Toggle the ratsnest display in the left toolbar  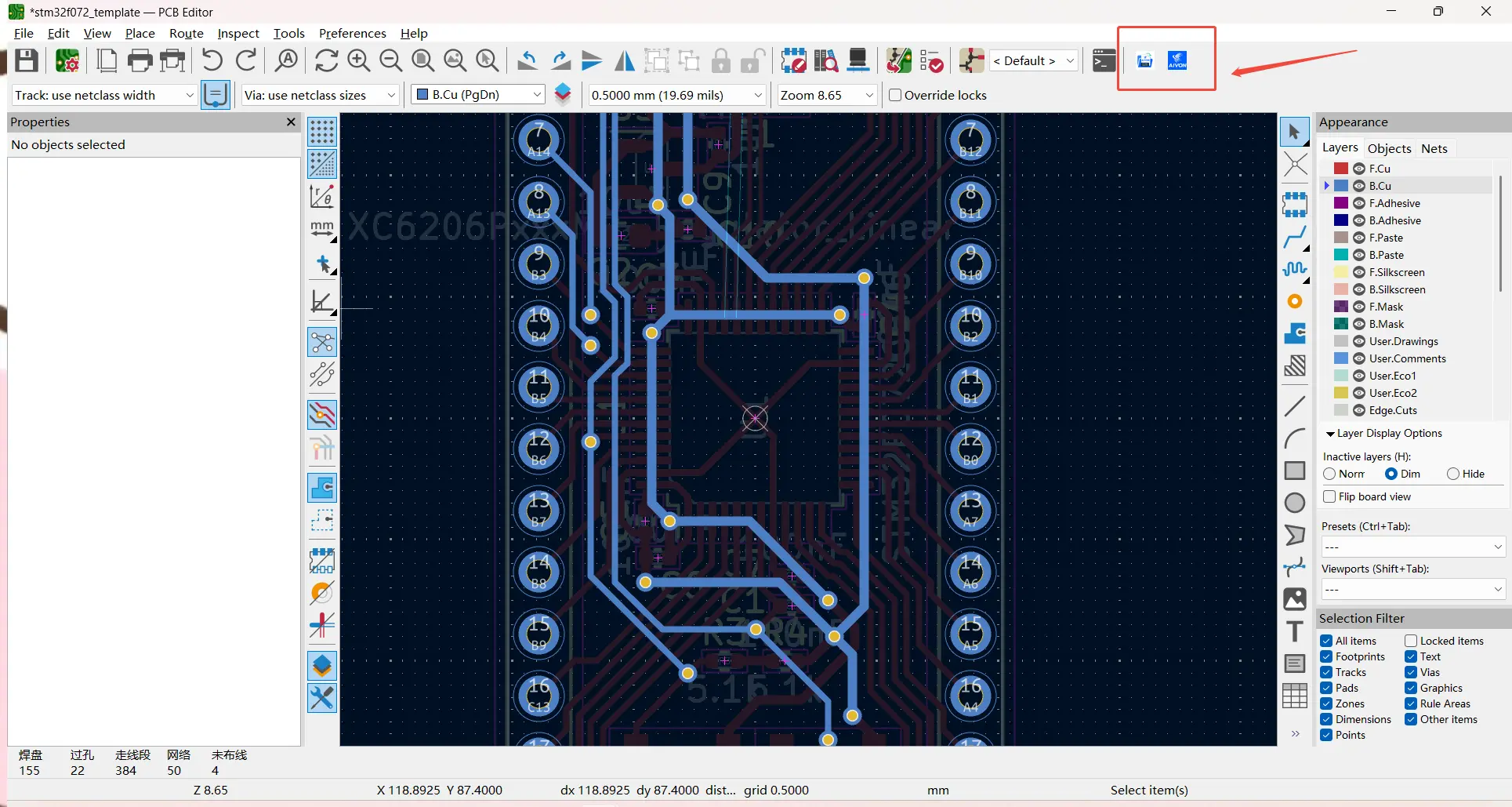pyautogui.click(x=322, y=342)
